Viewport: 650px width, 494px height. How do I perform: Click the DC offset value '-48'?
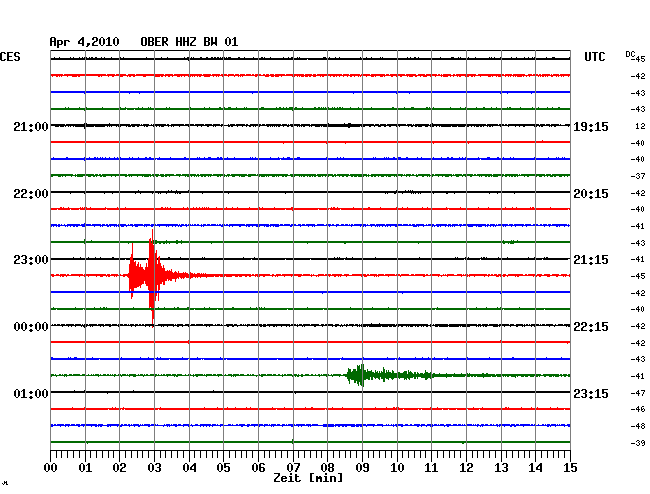click(x=638, y=426)
